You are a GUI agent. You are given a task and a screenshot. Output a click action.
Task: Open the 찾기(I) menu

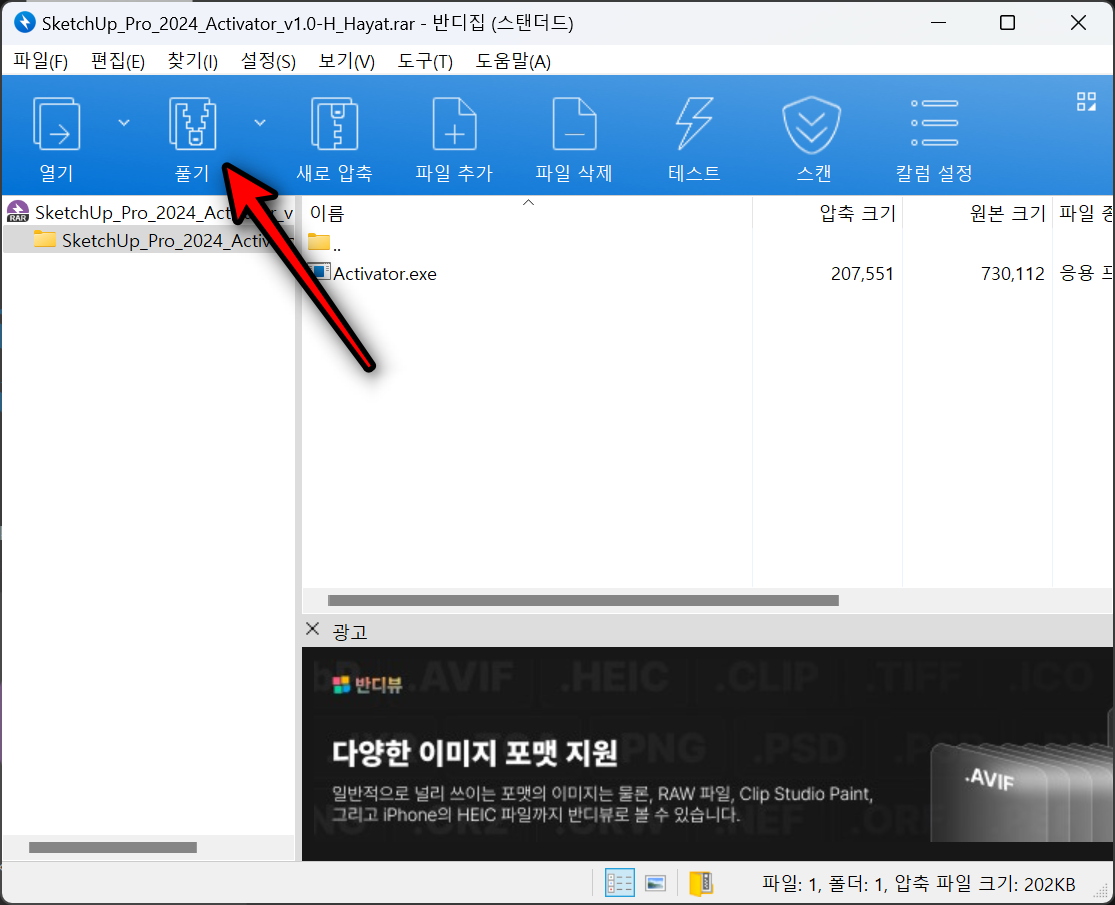(x=193, y=62)
